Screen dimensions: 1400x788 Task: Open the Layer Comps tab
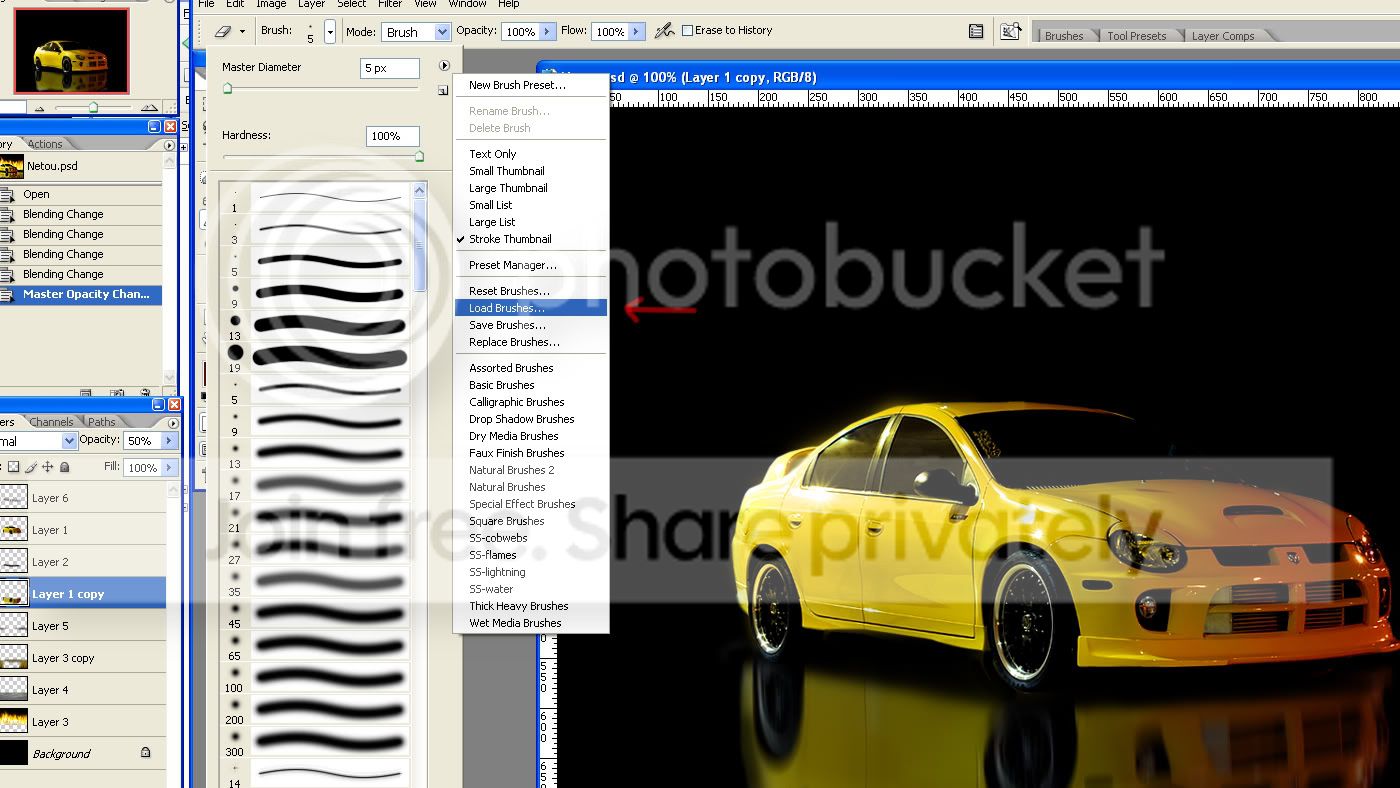point(1222,35)
